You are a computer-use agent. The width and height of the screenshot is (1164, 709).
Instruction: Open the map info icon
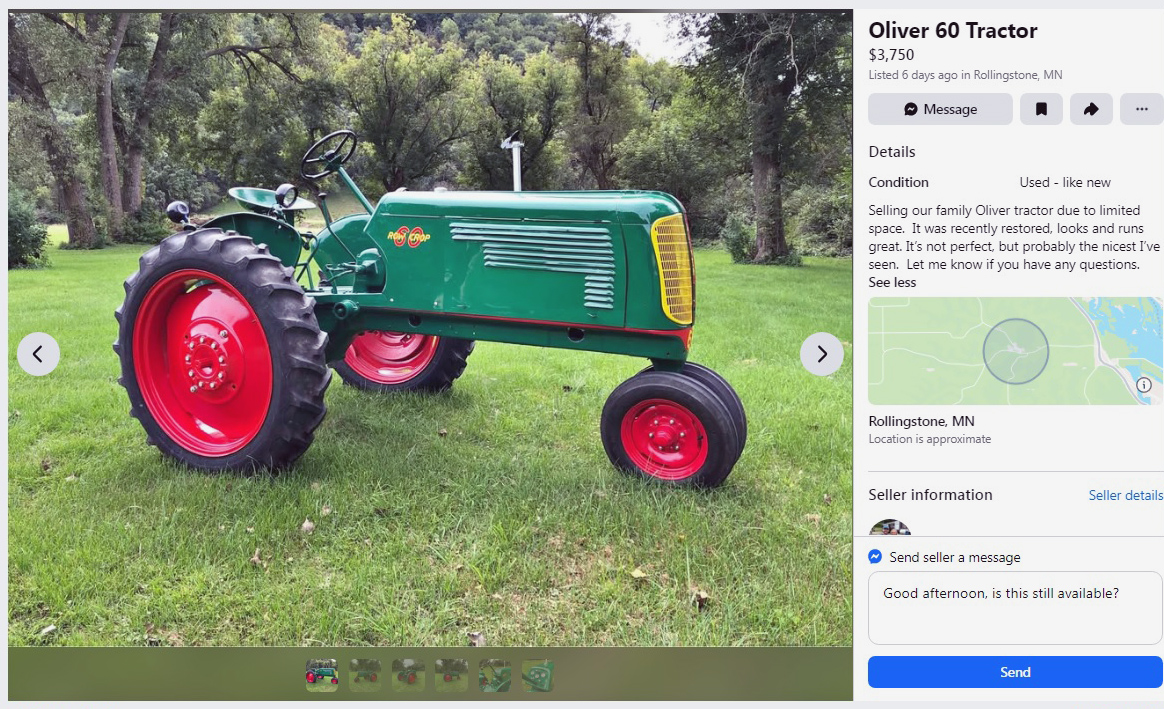(1144, 385)
